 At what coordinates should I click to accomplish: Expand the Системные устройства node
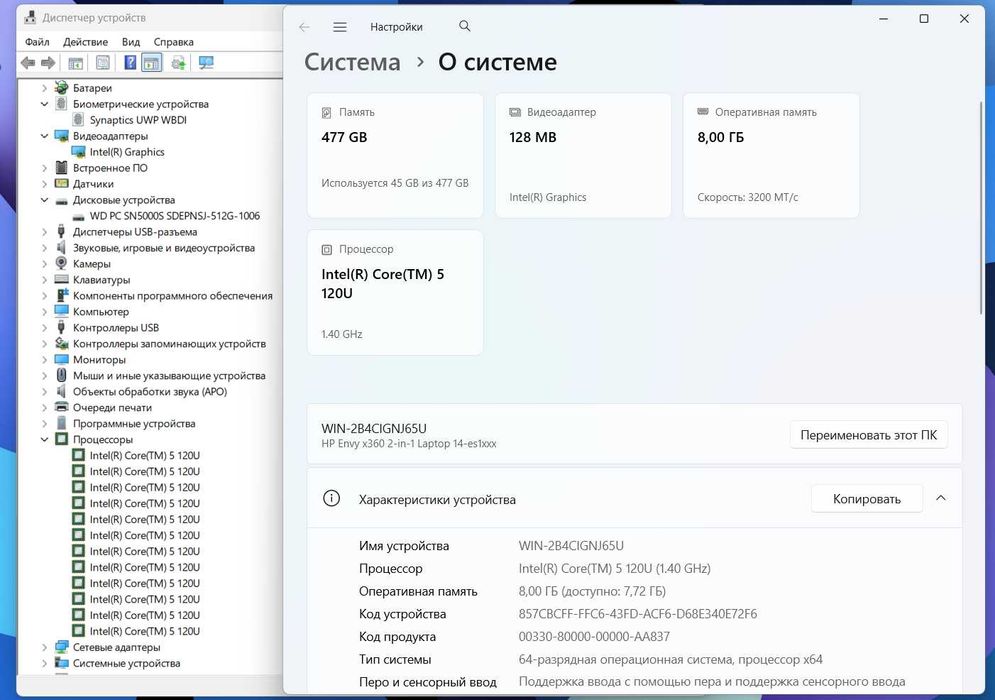[x=44, y=663]
